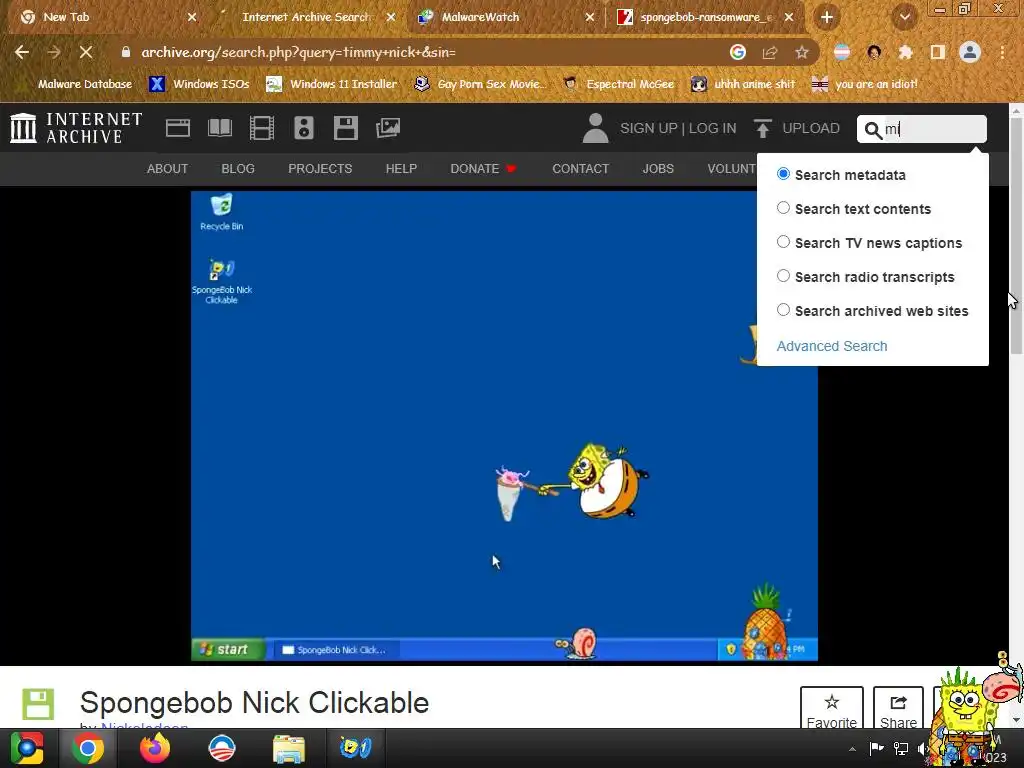Click the share page icon in address bar

(x=770, y=52)
